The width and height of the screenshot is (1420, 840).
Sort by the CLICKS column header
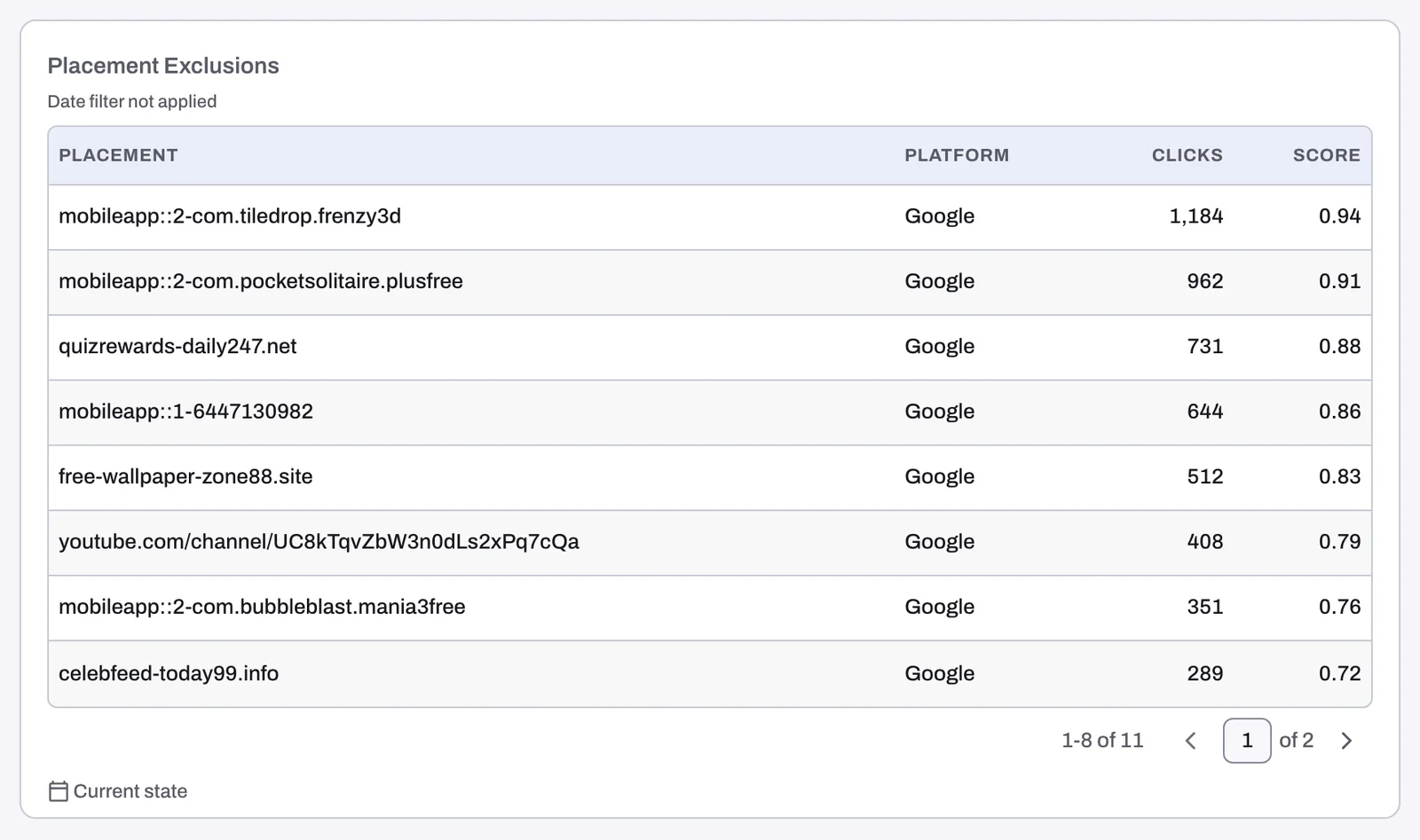tap(1187, 155)
